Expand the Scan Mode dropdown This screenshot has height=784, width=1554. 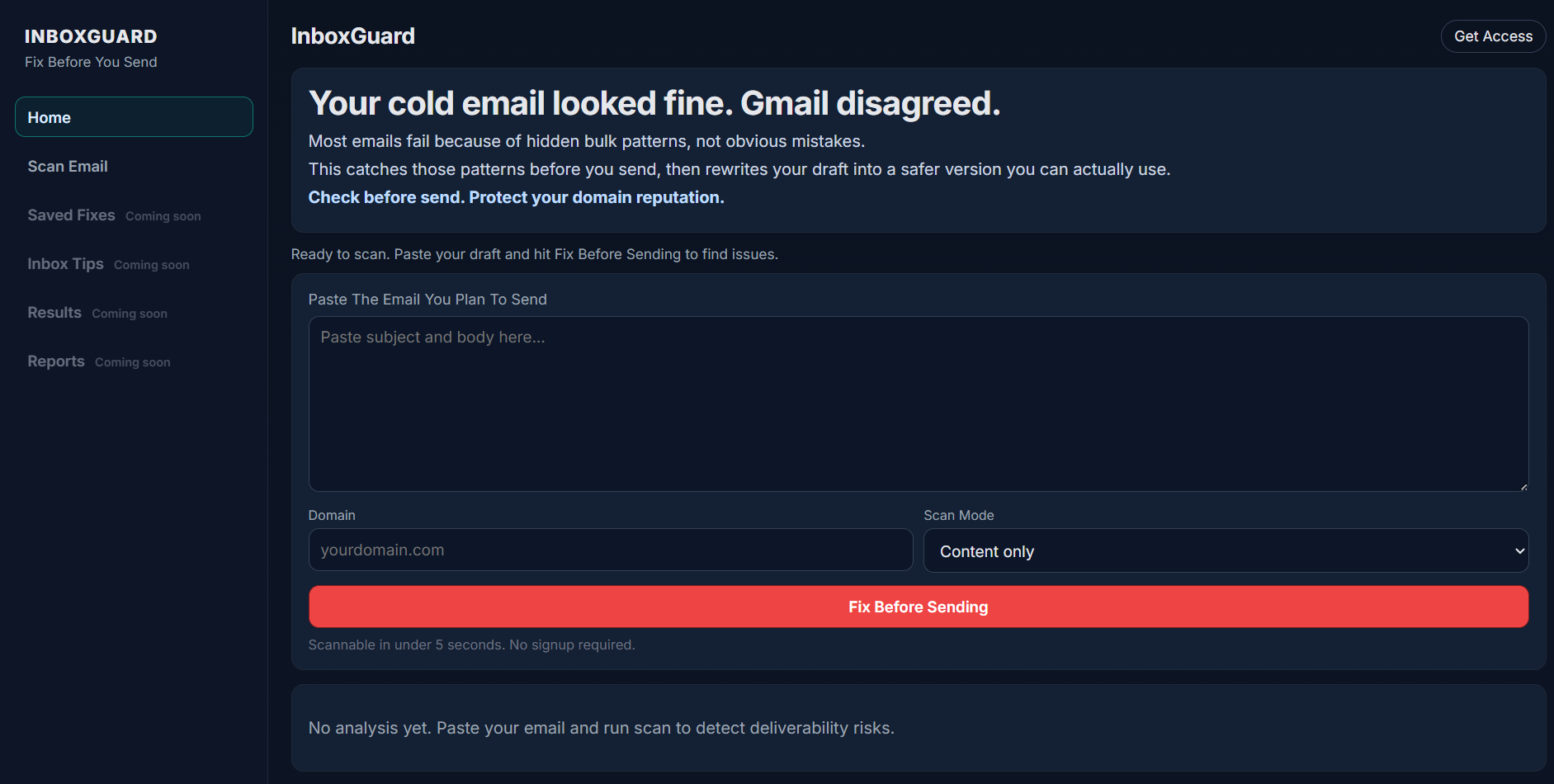tap(1226, 550)
